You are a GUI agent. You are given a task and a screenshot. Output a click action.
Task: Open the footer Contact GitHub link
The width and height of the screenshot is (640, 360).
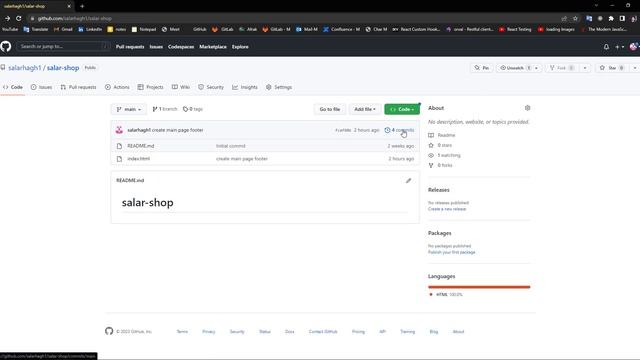click(323, 332)
